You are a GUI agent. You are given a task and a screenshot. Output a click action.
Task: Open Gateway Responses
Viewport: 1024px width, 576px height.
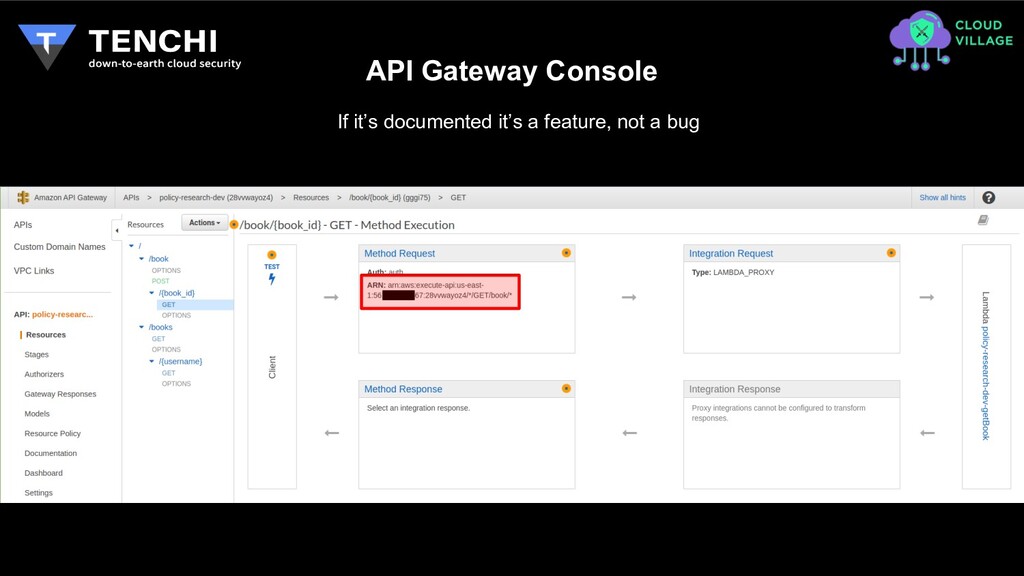[x=60, y=394]
